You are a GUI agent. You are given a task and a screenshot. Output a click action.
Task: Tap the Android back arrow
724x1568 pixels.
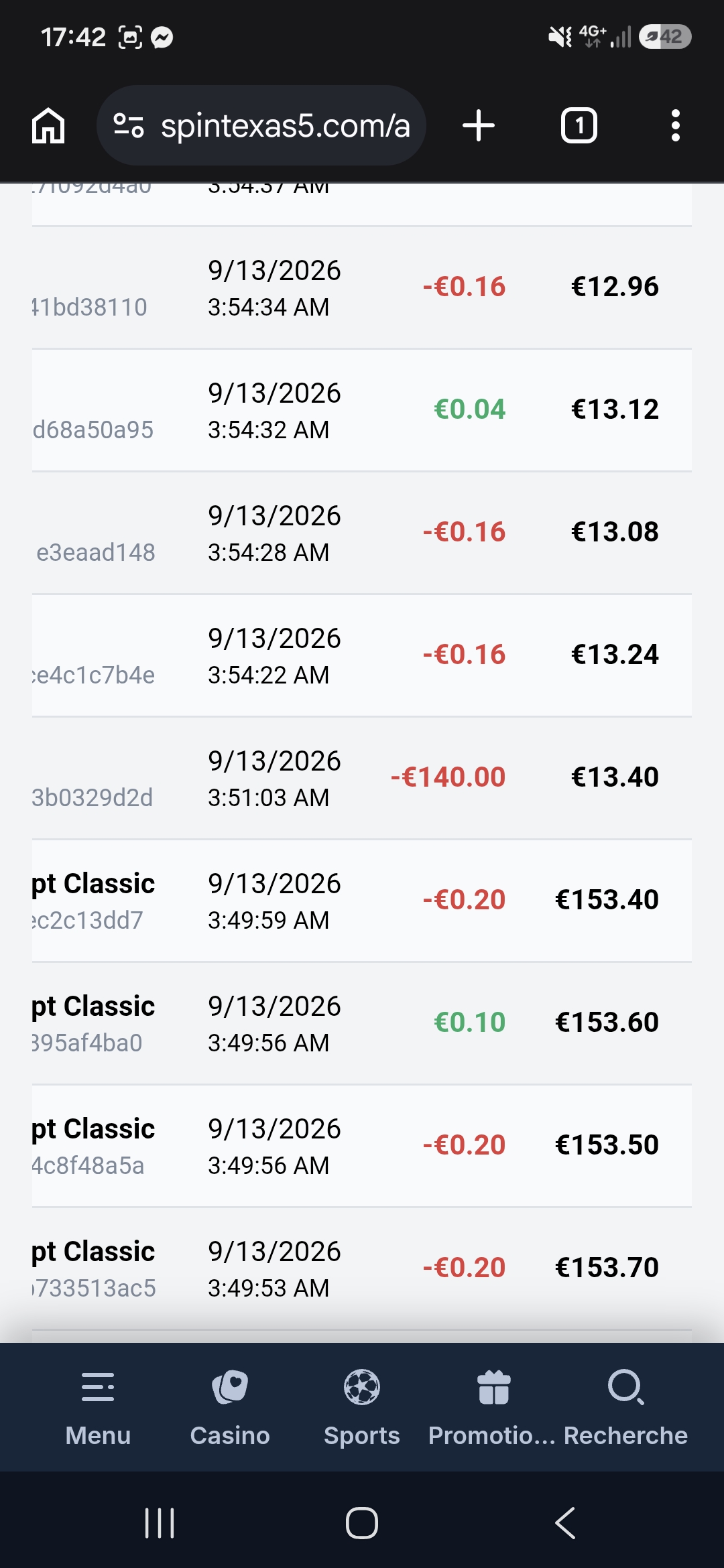point(565,1523)
